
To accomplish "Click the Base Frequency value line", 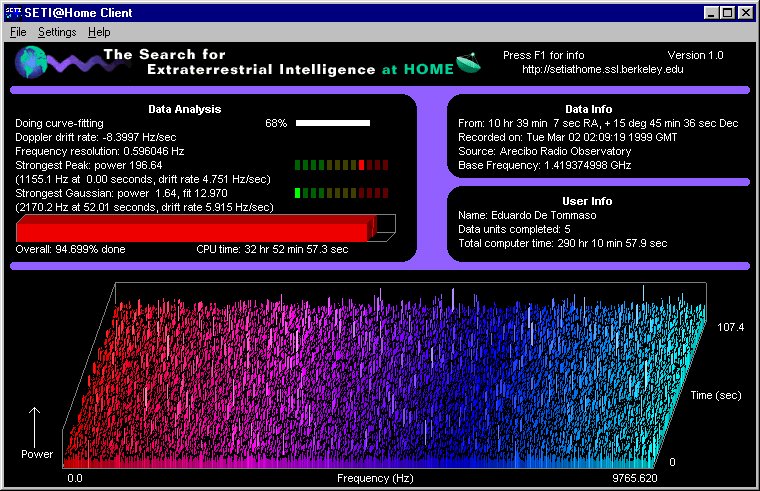I will pyautogui.click(x=545, y=165).
